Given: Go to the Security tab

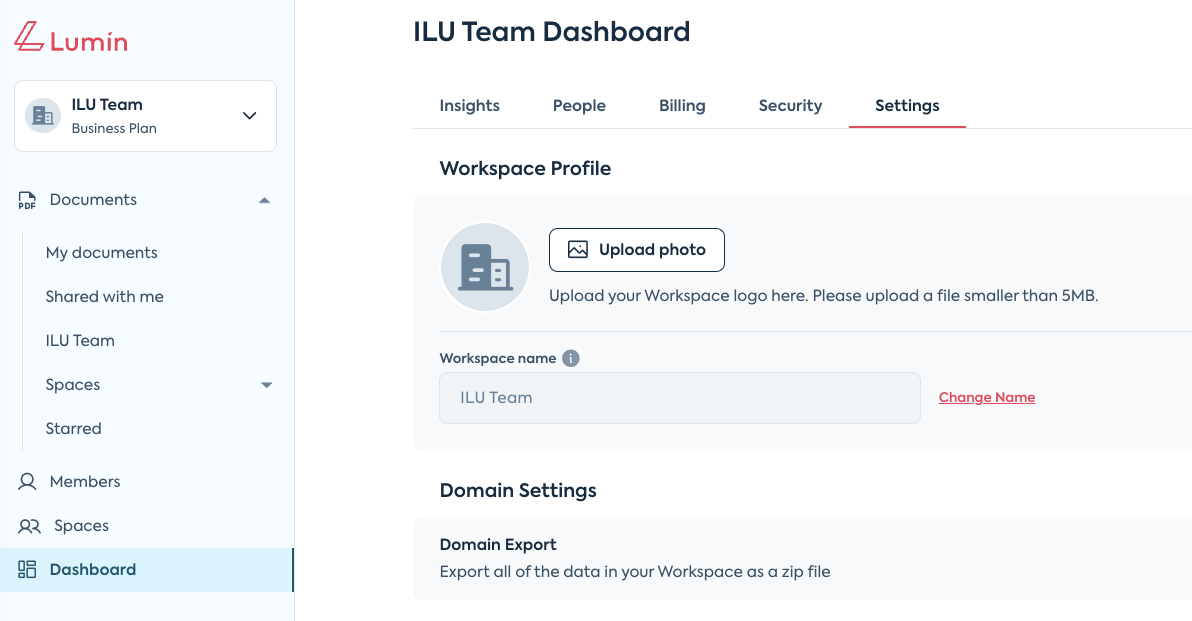Looking at the screenshot, I should pyautogui.click(x=790, y=106).
